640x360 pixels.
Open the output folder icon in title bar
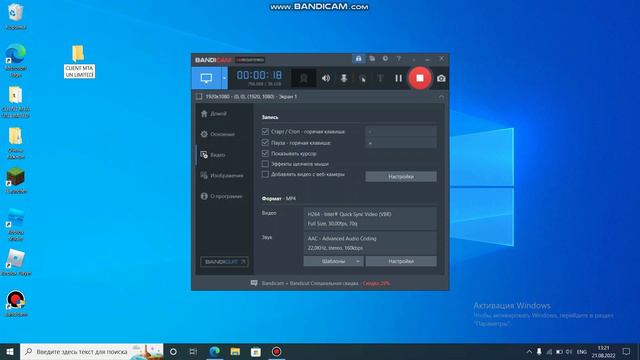click(x=372, y=59)
